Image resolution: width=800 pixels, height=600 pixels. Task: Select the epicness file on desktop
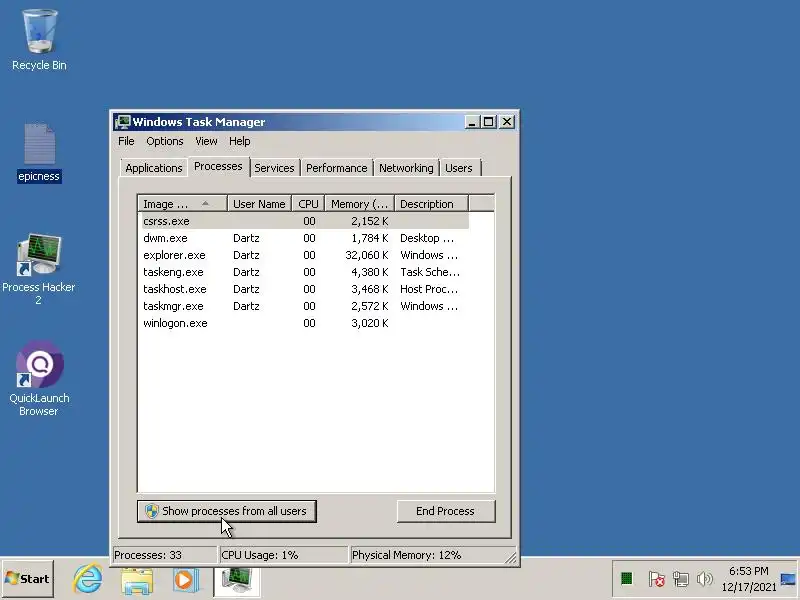[39, 153]
